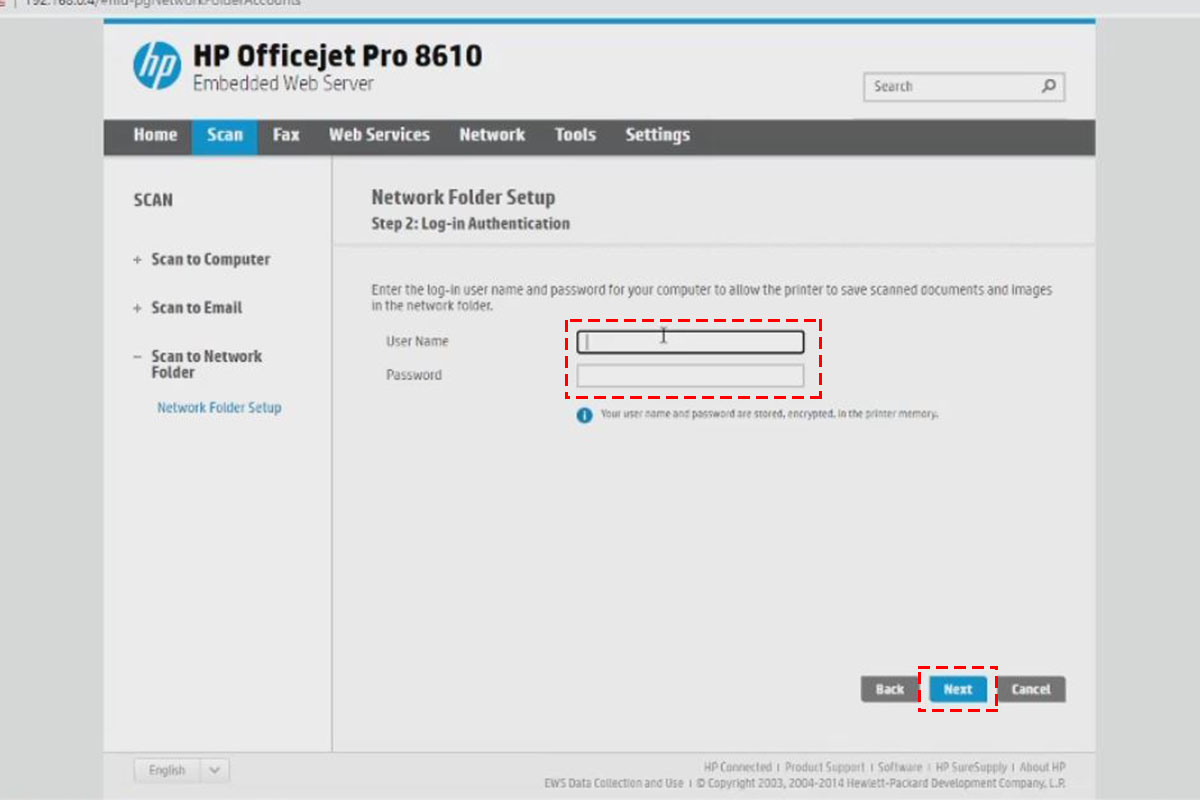Image resolution: width=1200 pixels, height=800 pixels.
Task: Expand the Scan to Computer section
Action: click(201, 259)
